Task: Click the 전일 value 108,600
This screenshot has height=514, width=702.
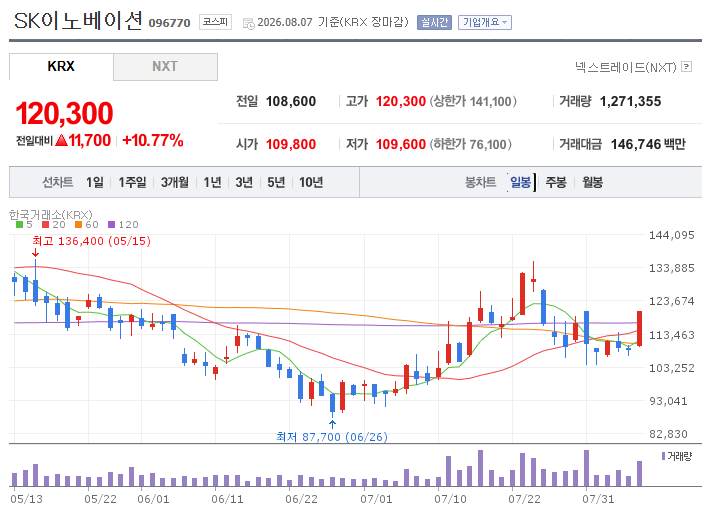Action: (x=291, y=102)
